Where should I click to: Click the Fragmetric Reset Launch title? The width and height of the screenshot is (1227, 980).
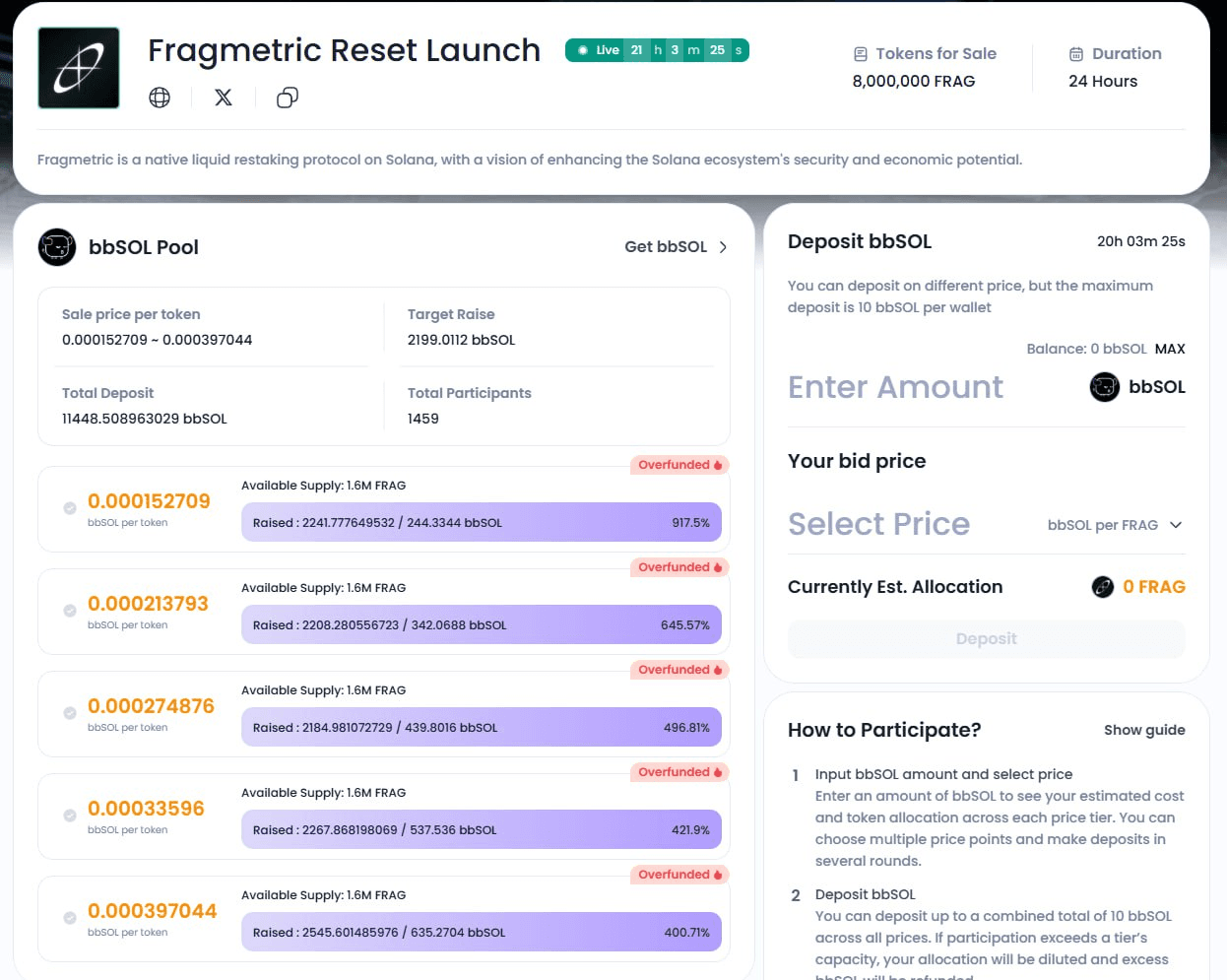pyautogui.click(x=345, y=50)
